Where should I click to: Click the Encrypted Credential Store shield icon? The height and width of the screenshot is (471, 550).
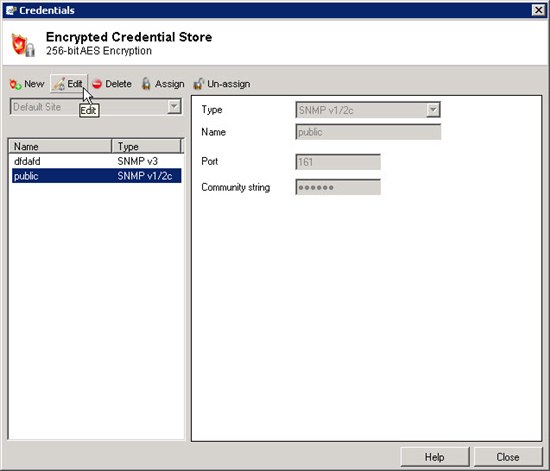pyautogui.click(x=23, y=45)
